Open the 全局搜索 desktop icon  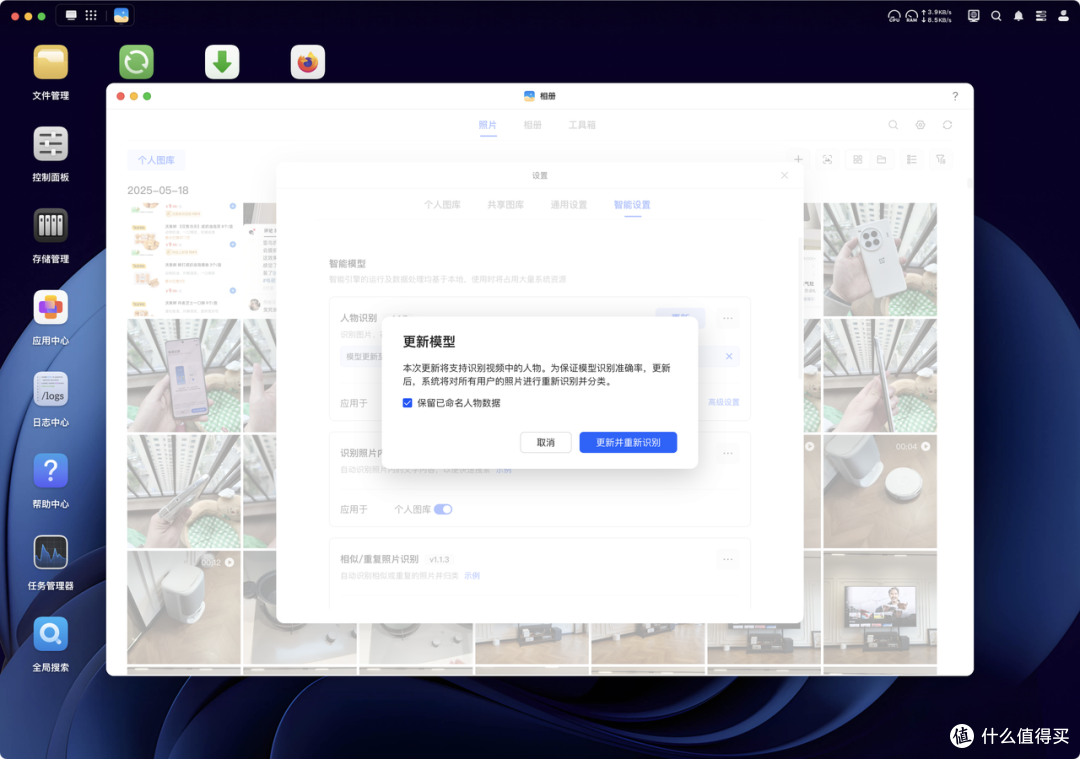coord(50,634)
